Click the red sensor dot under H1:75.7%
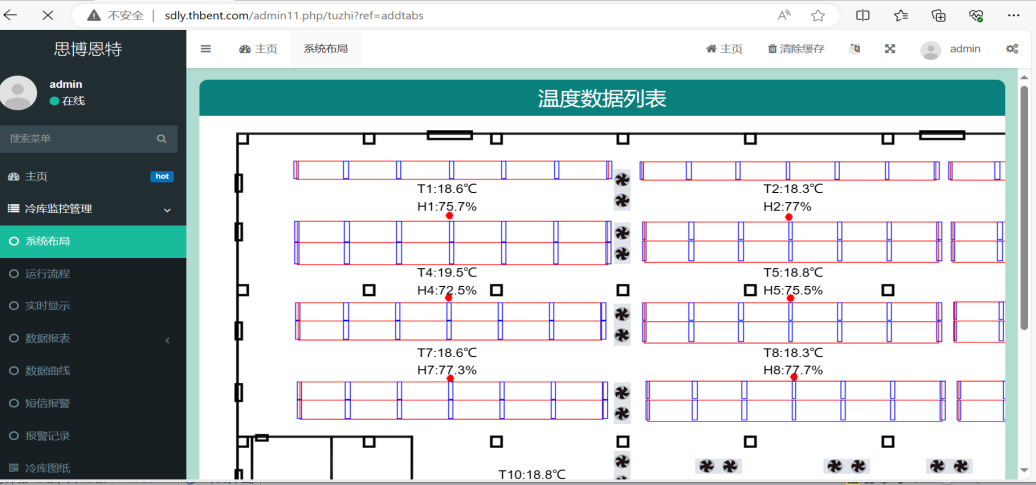The image size is (1036, 485). tap(450, 216)
